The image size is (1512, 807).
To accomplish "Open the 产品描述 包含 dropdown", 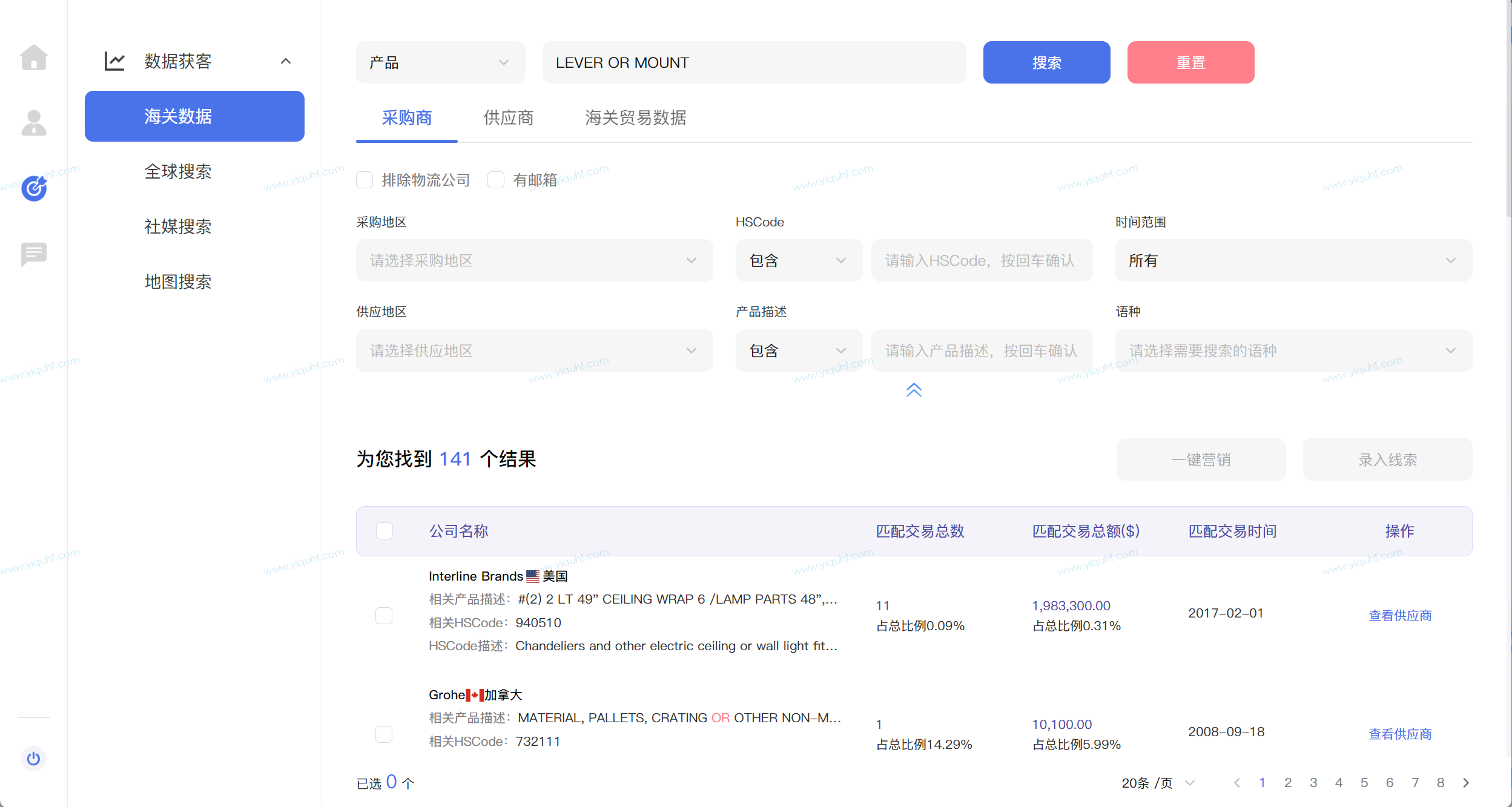I will pos(799,351).
